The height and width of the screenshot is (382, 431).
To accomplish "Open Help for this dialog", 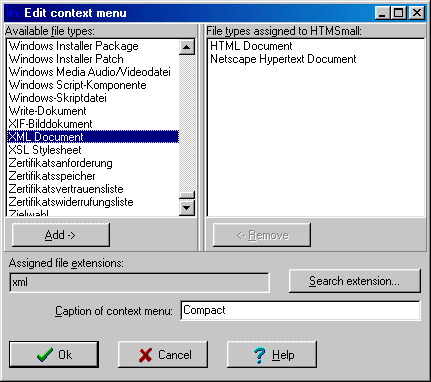I will pyautogui.click(x=272, y=354).
